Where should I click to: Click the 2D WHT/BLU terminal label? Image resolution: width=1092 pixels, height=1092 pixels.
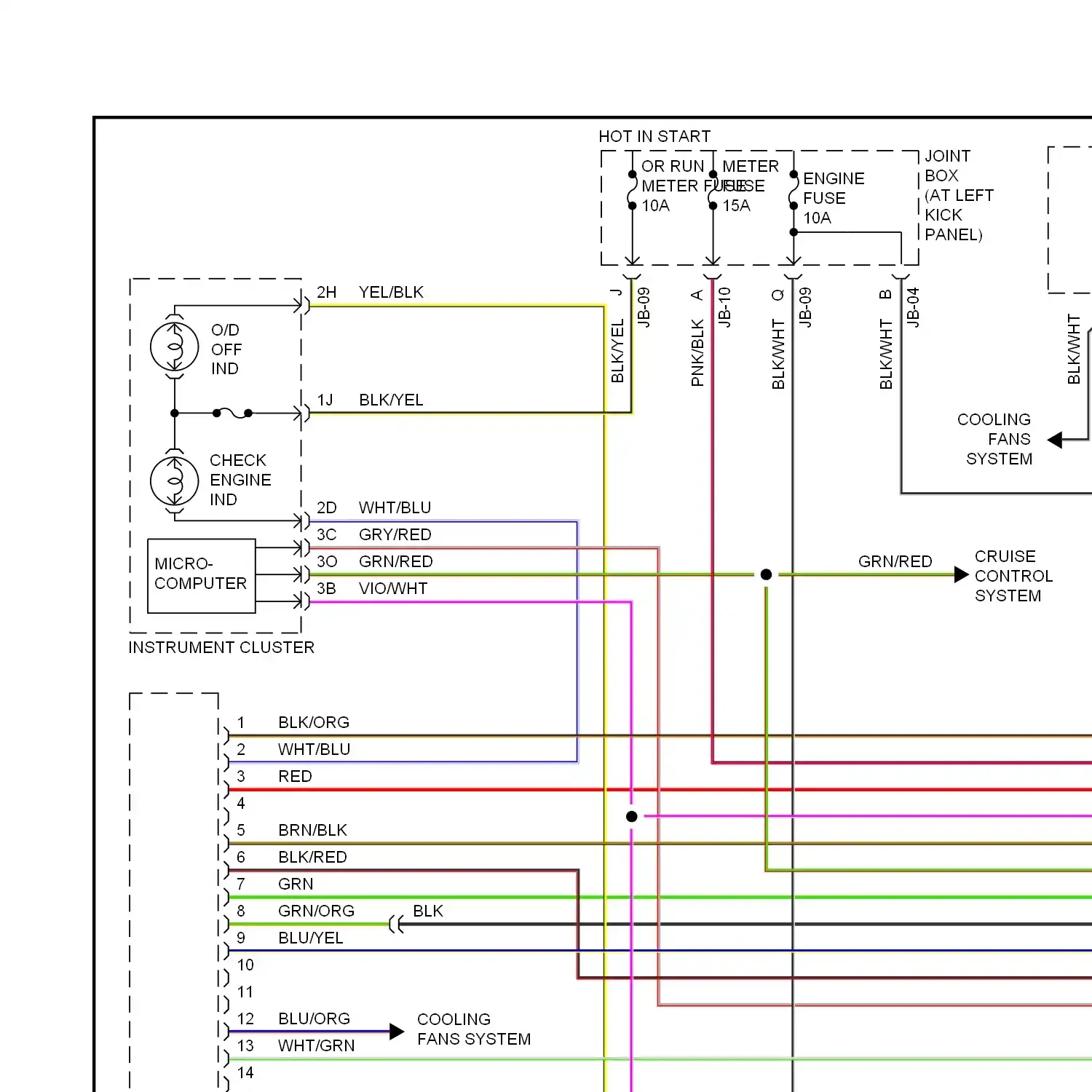click(x=373, y=507)
